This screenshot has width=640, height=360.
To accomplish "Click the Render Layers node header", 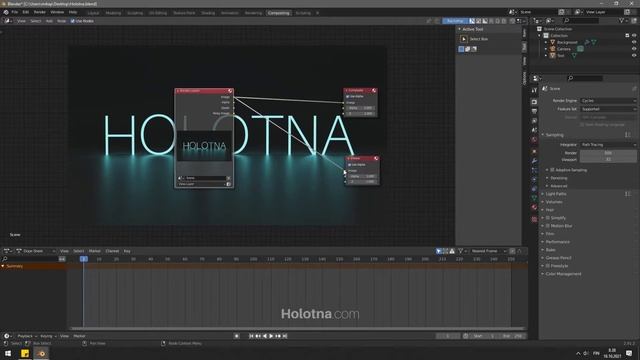I will pos(204,91).
